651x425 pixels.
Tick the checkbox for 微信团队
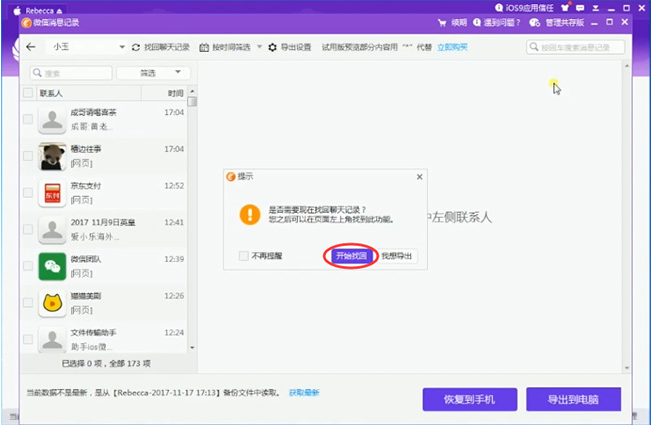[28, 266]
